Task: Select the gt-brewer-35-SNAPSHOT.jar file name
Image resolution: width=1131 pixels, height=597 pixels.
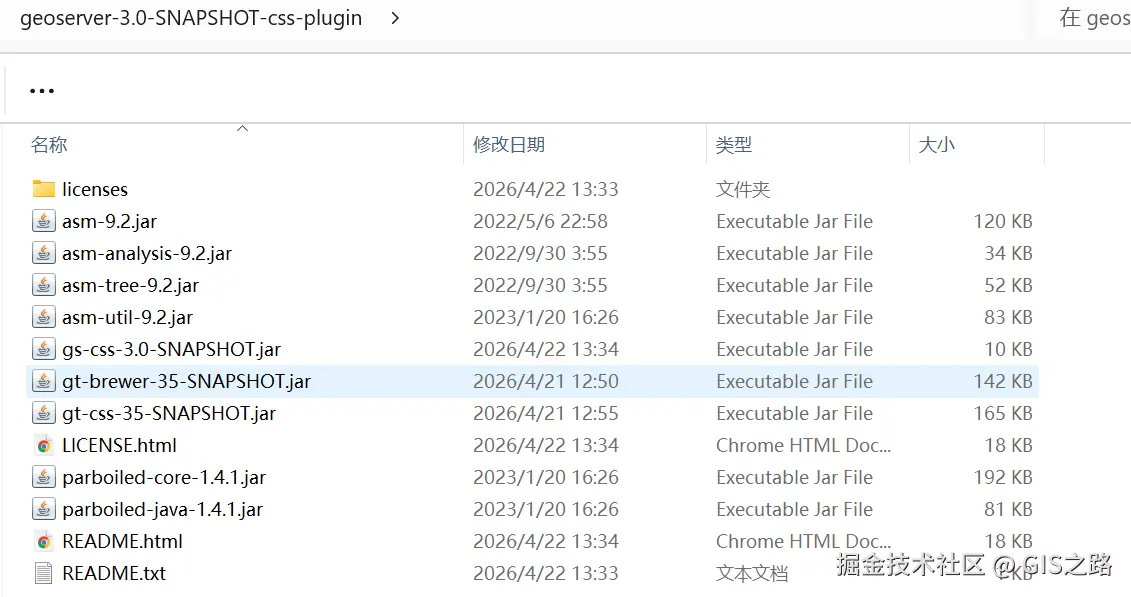Action: [x=186, y=381]
